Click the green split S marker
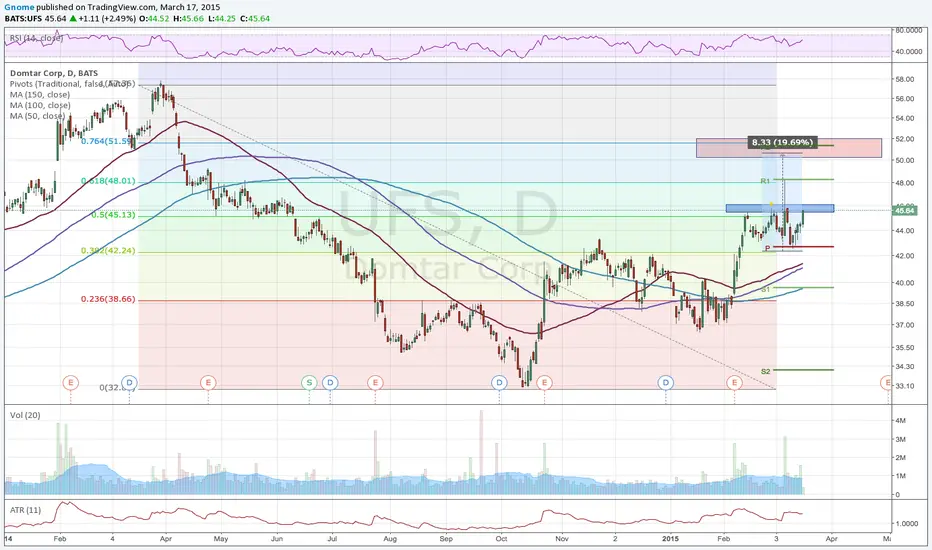Screen dimensions: 932x550 click(x=308, y=382)
